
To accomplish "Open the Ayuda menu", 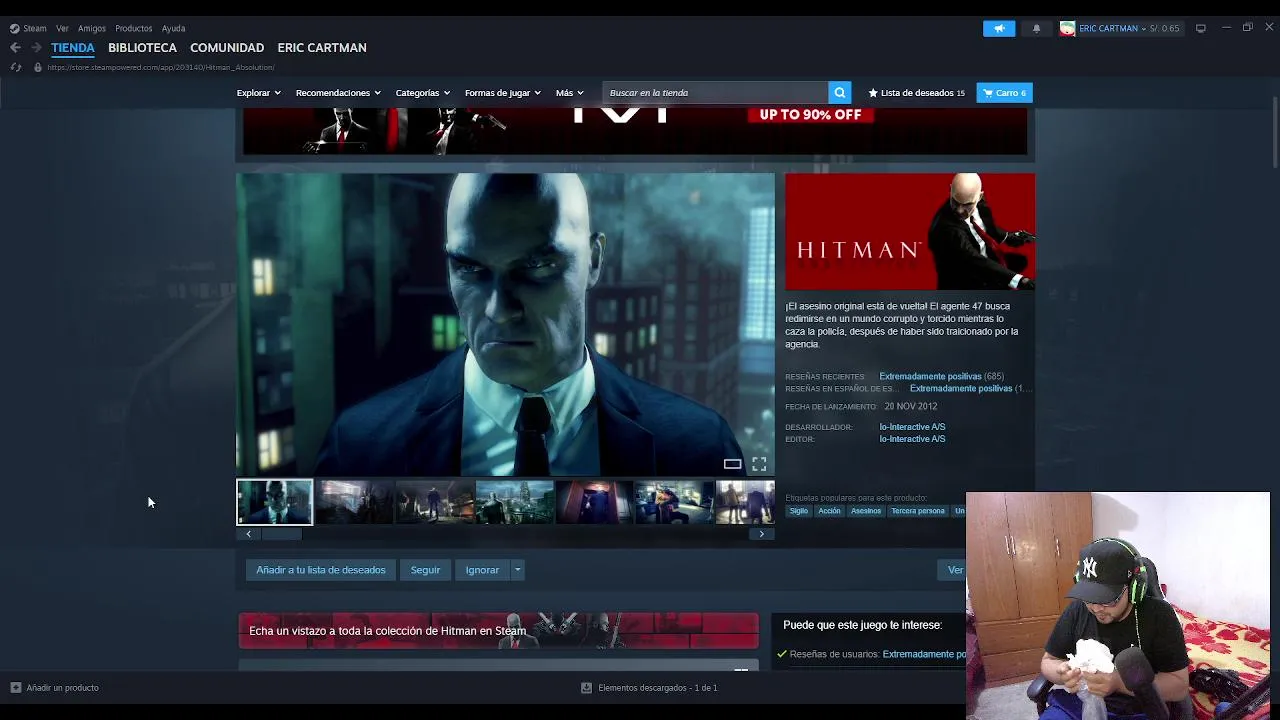I will (173, 28).
